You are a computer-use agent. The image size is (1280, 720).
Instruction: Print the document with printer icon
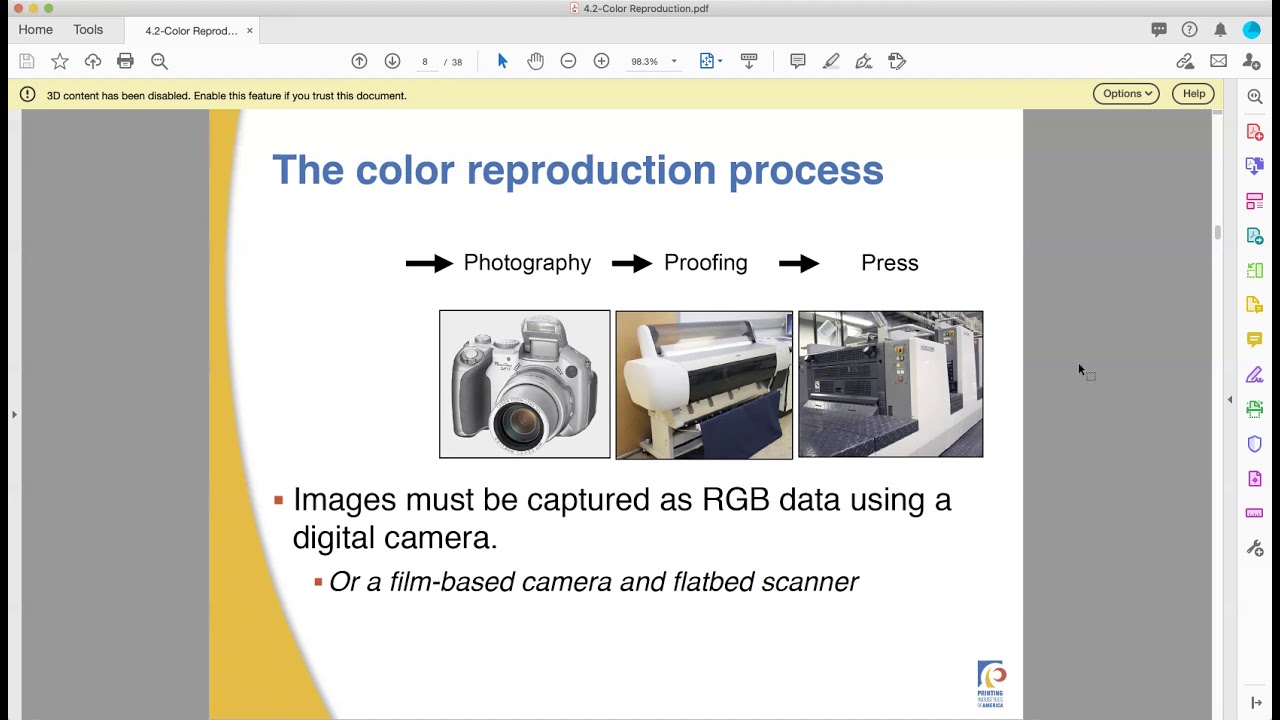point(125,61)
